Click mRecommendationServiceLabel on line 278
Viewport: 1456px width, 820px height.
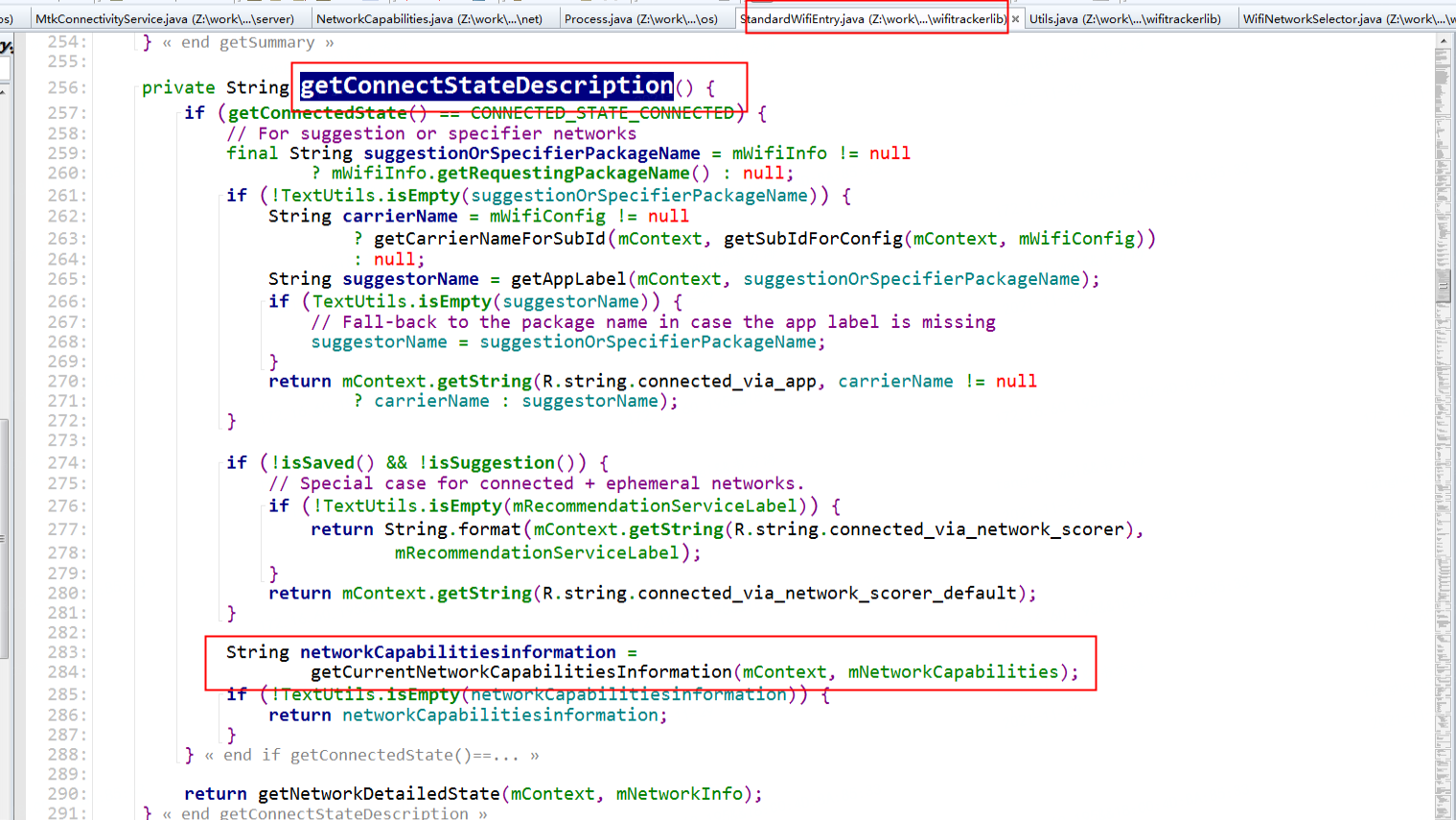(537, 553)
